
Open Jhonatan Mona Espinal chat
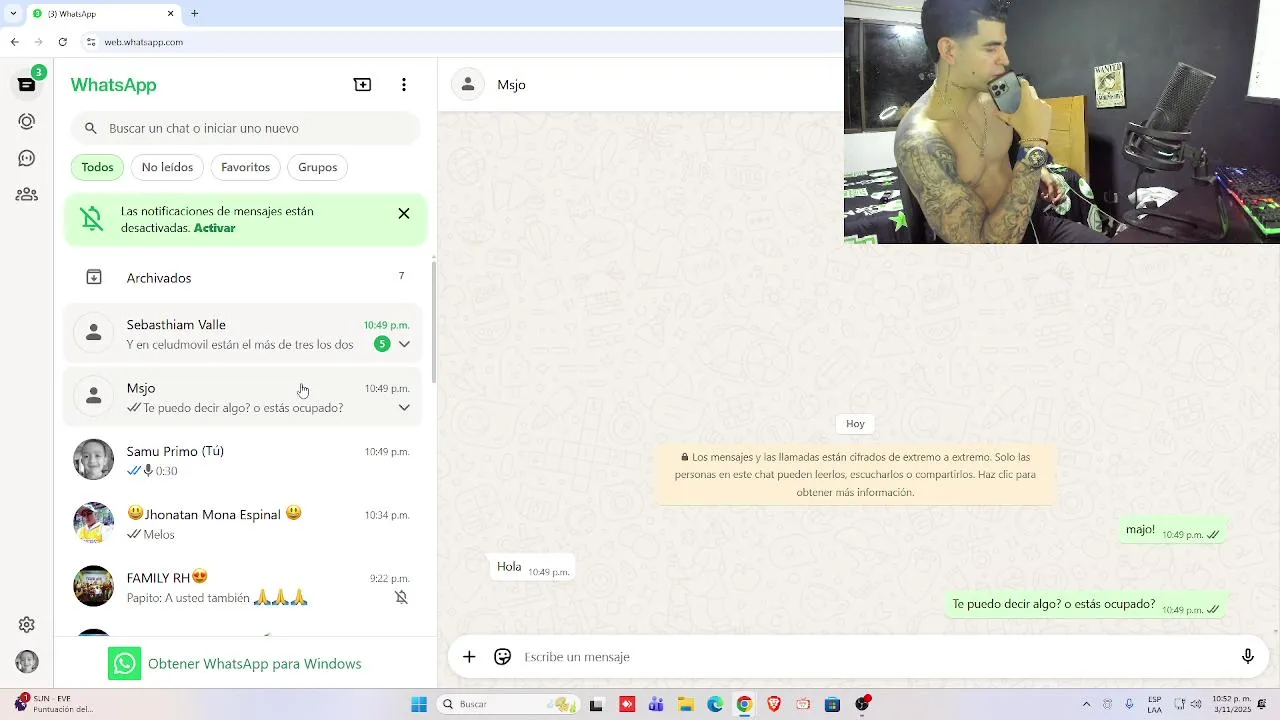click(244, 523)
